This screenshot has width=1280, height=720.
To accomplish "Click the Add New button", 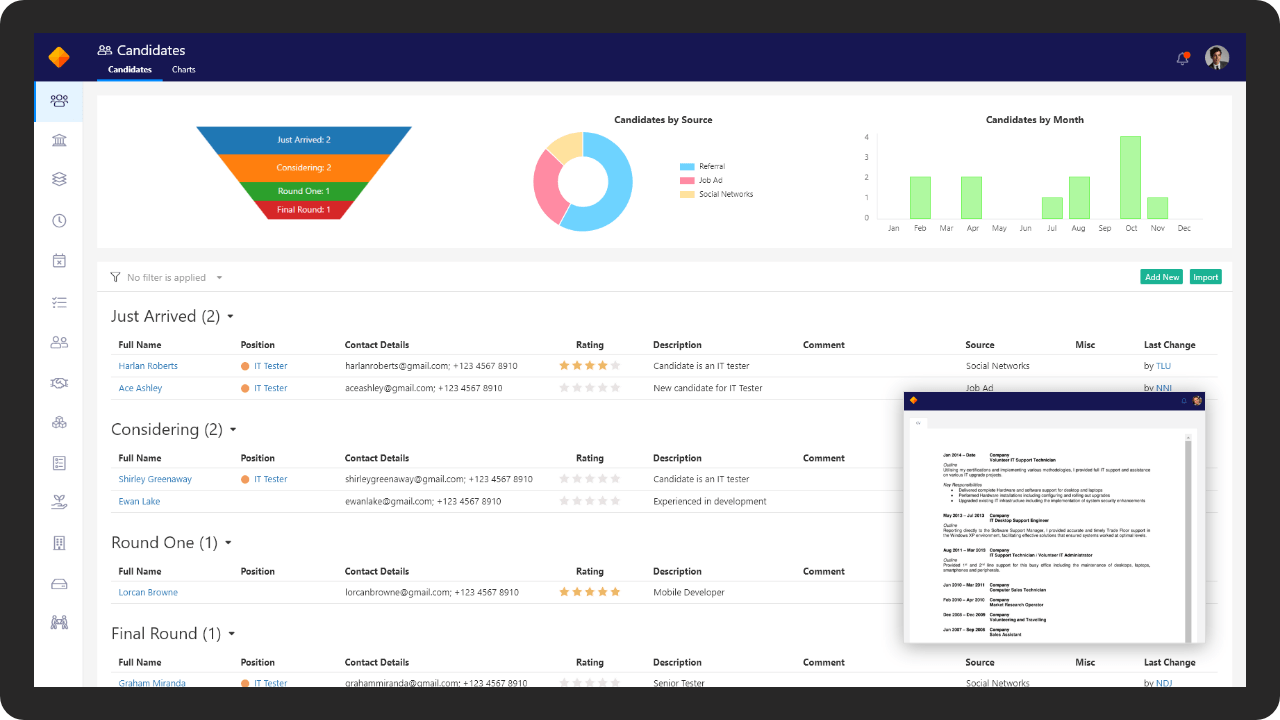I will [1161, 277].
